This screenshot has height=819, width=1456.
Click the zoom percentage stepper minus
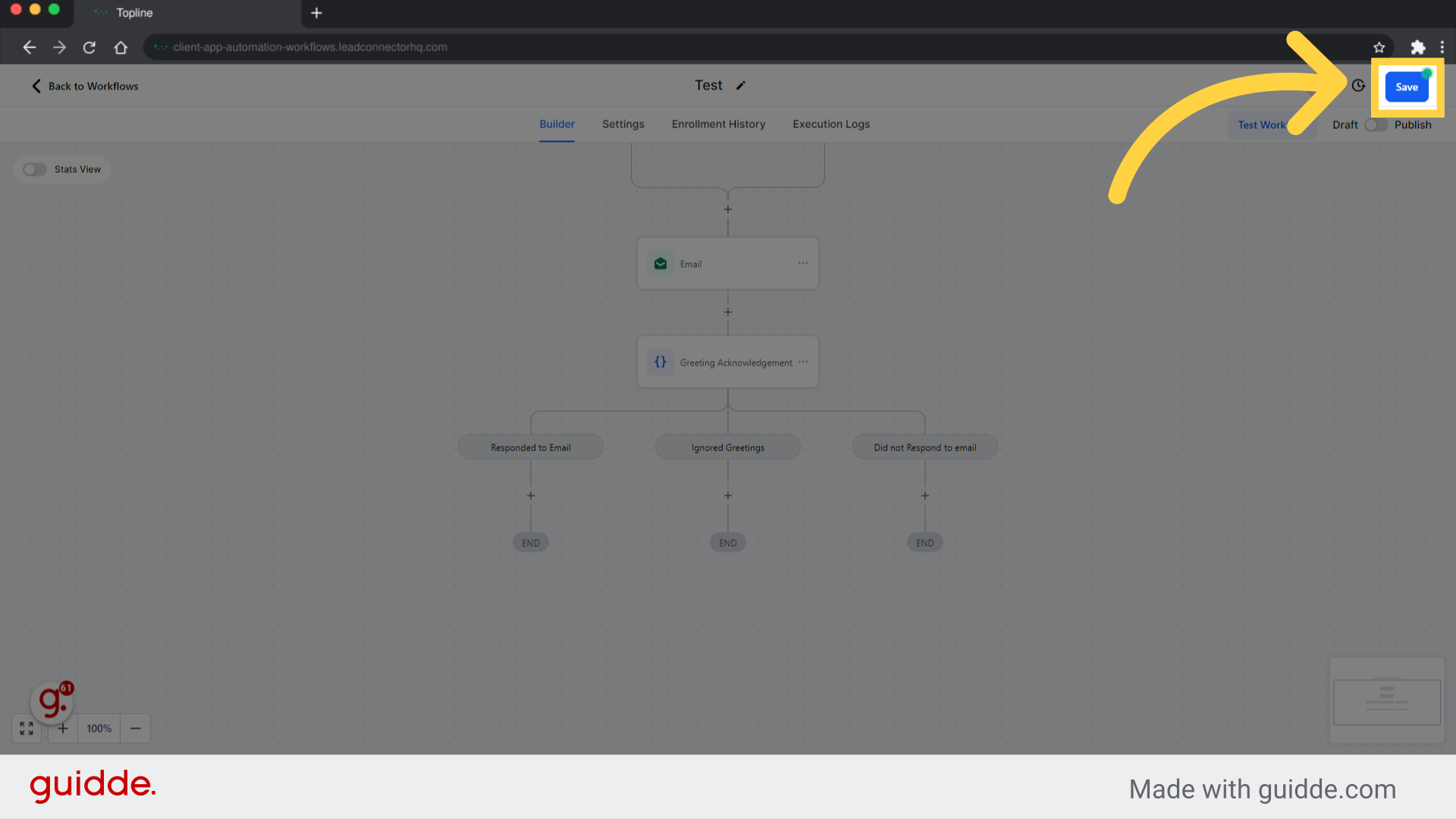135,728
